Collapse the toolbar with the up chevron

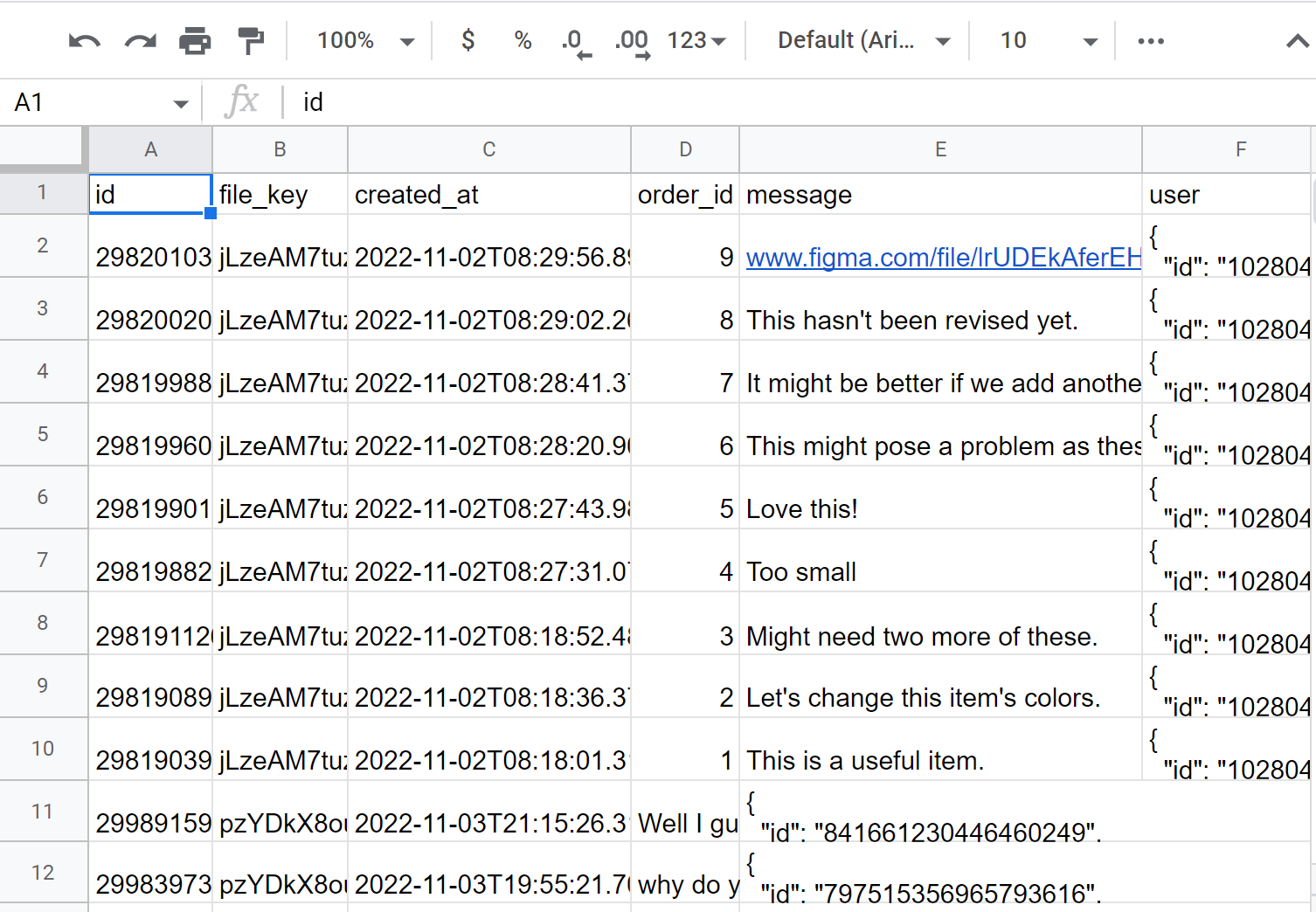(1297, 41)
